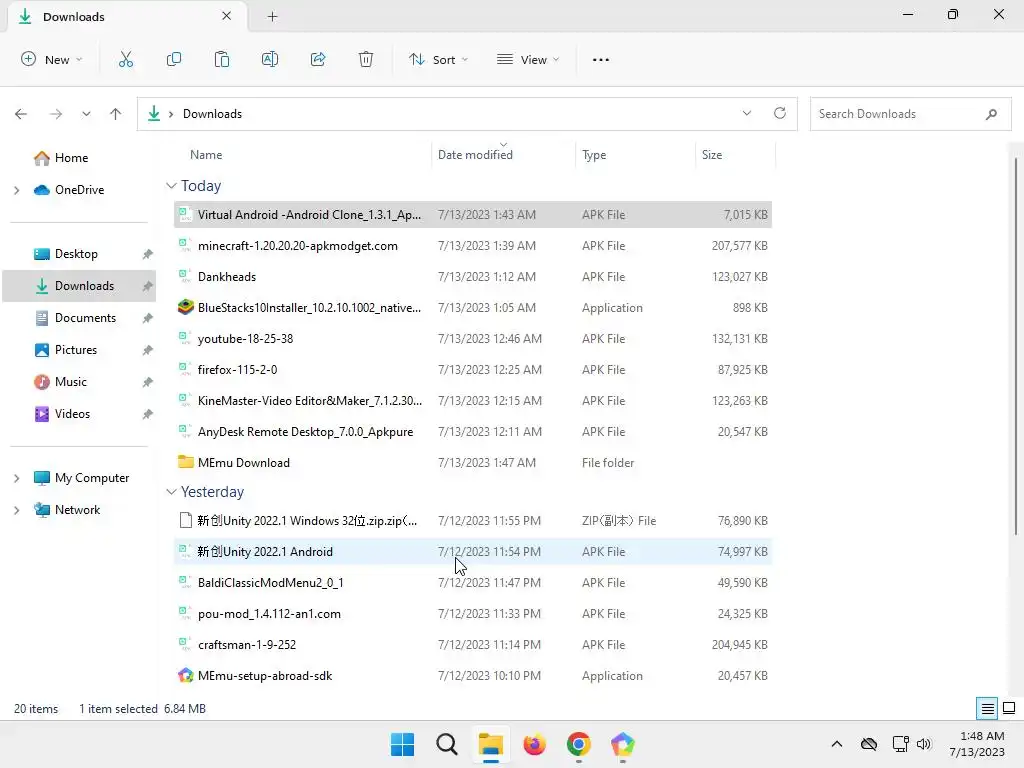Expand OneDrive in navigation pane

[17, 190]
